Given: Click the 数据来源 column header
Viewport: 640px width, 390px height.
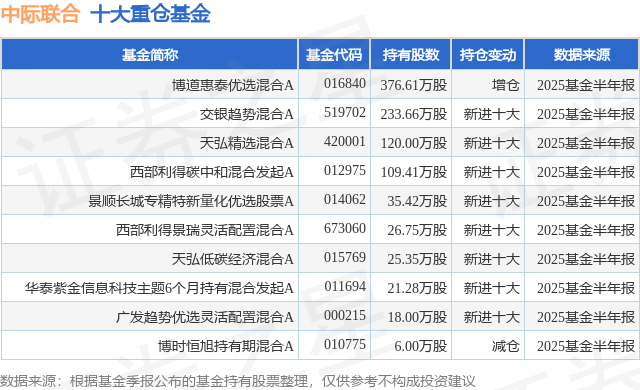Looking at the screenshot, I should [x=582, y=55].
